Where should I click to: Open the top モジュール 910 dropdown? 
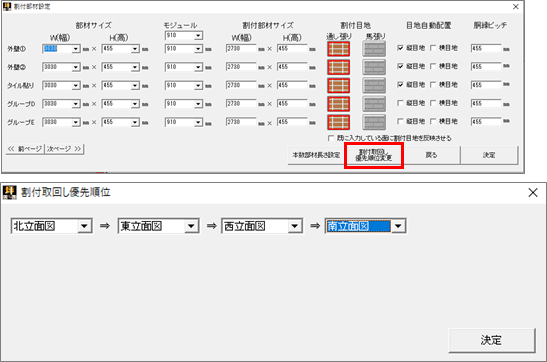coord(198,36)
